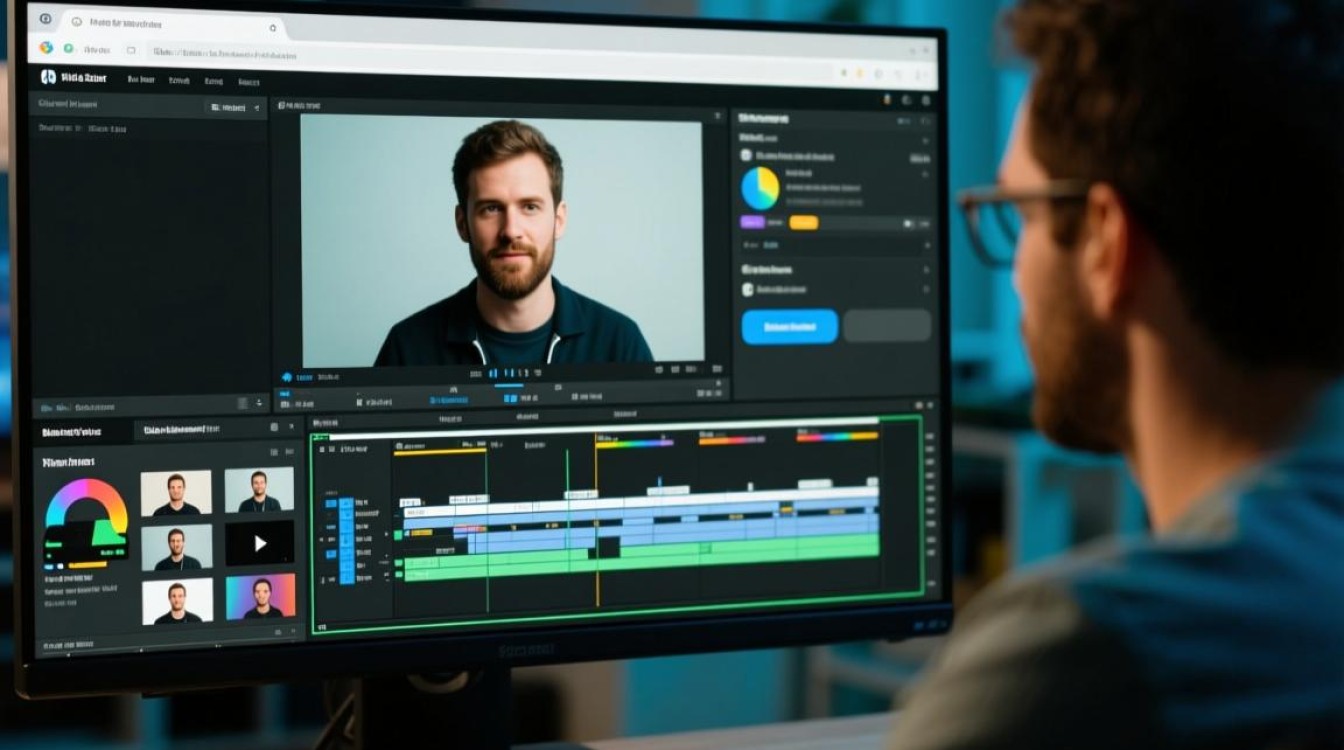Click the green circular icon left of the address bar
1344x750 pixels.
pyautogui.click(x=69, y=48)
